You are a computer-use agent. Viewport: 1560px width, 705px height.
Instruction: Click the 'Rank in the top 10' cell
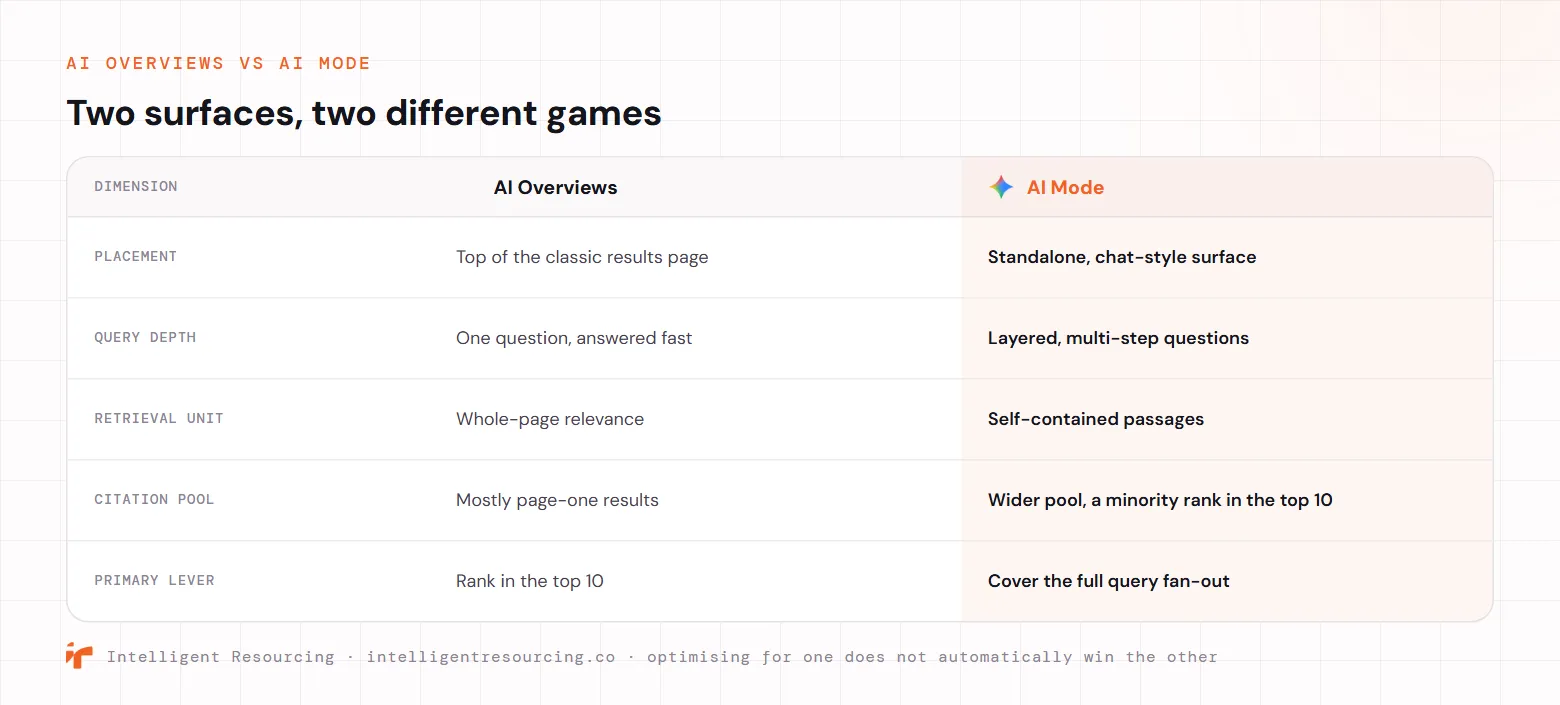[530, 581]
